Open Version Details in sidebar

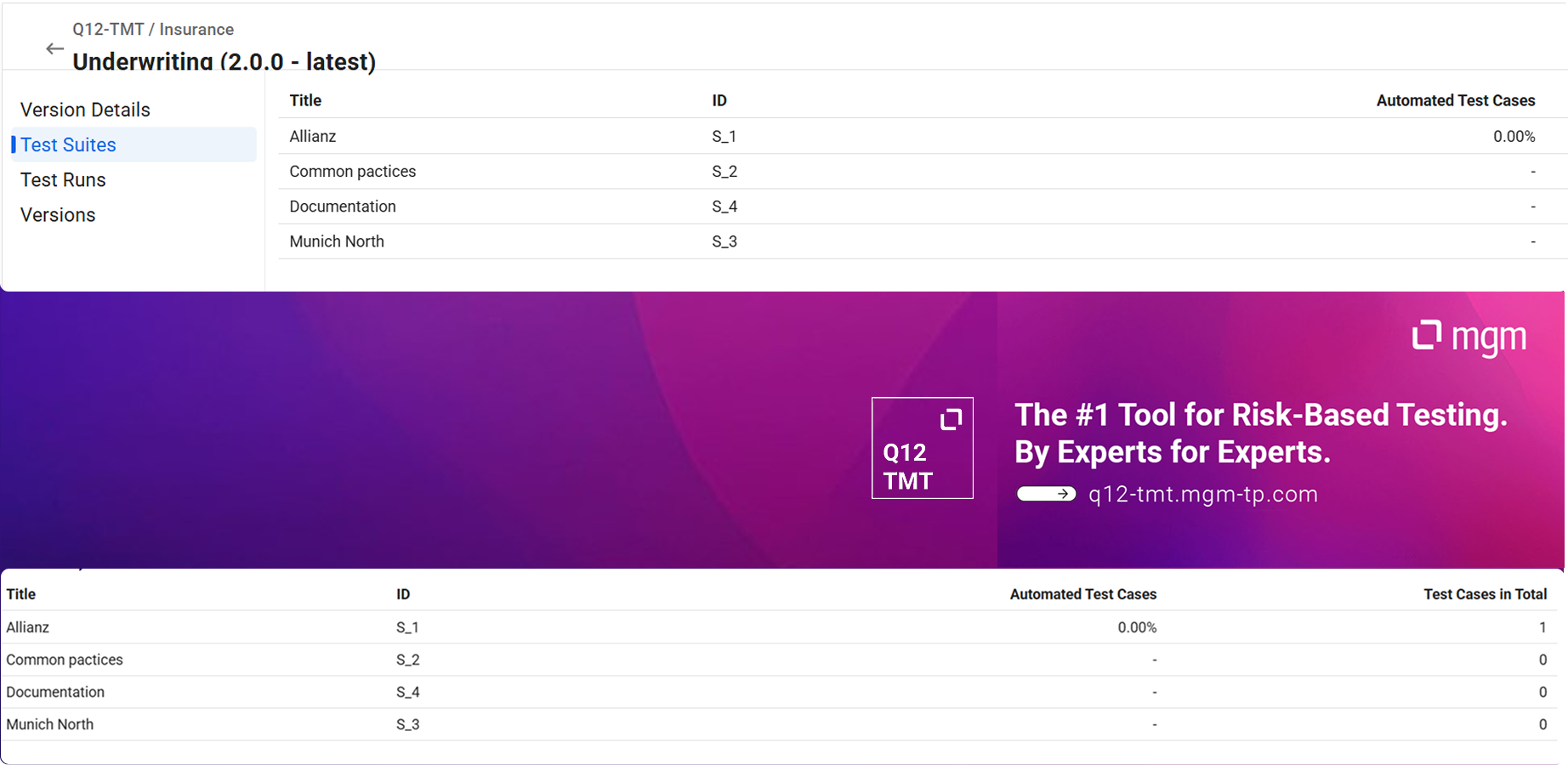(x=85, y=110)
